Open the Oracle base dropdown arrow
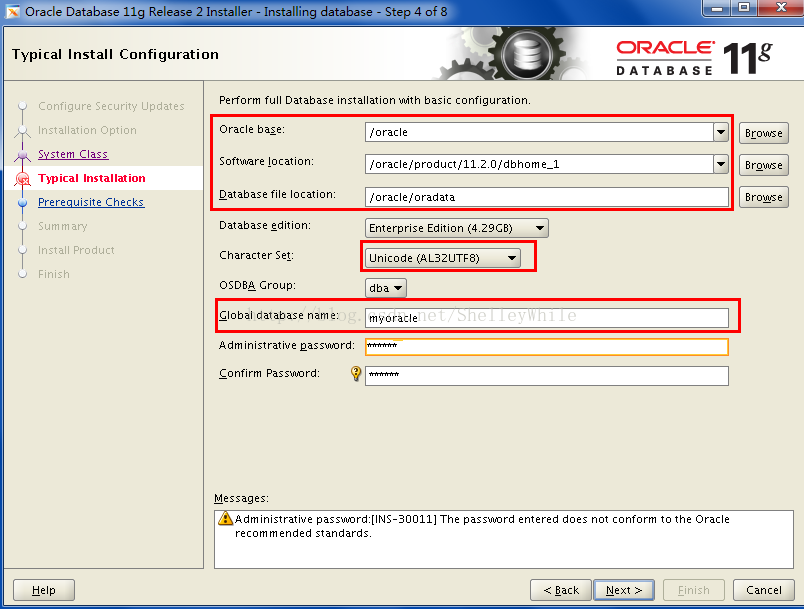 click(721, 132)
